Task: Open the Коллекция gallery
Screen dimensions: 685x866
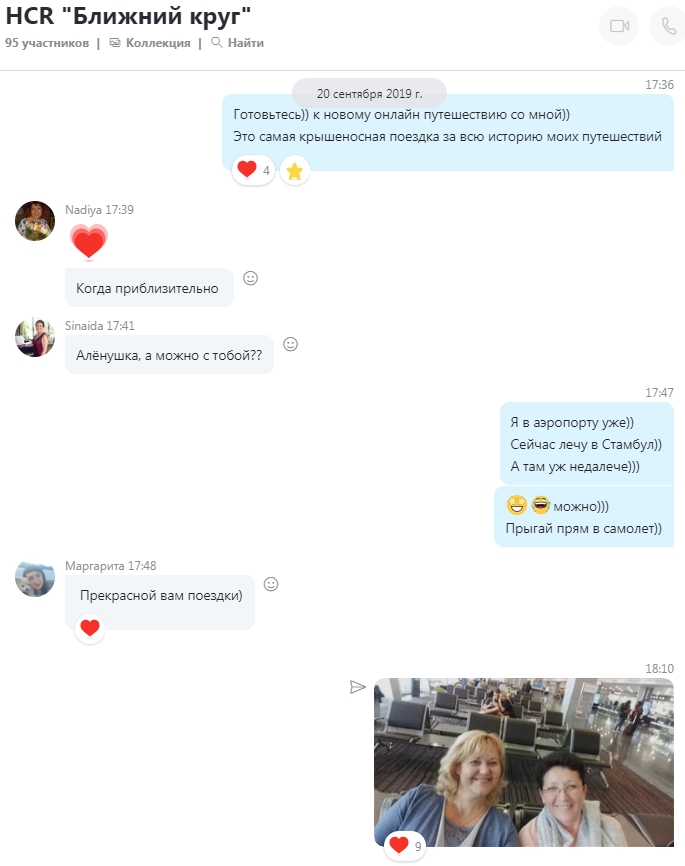Action: [x=150, y=43]
